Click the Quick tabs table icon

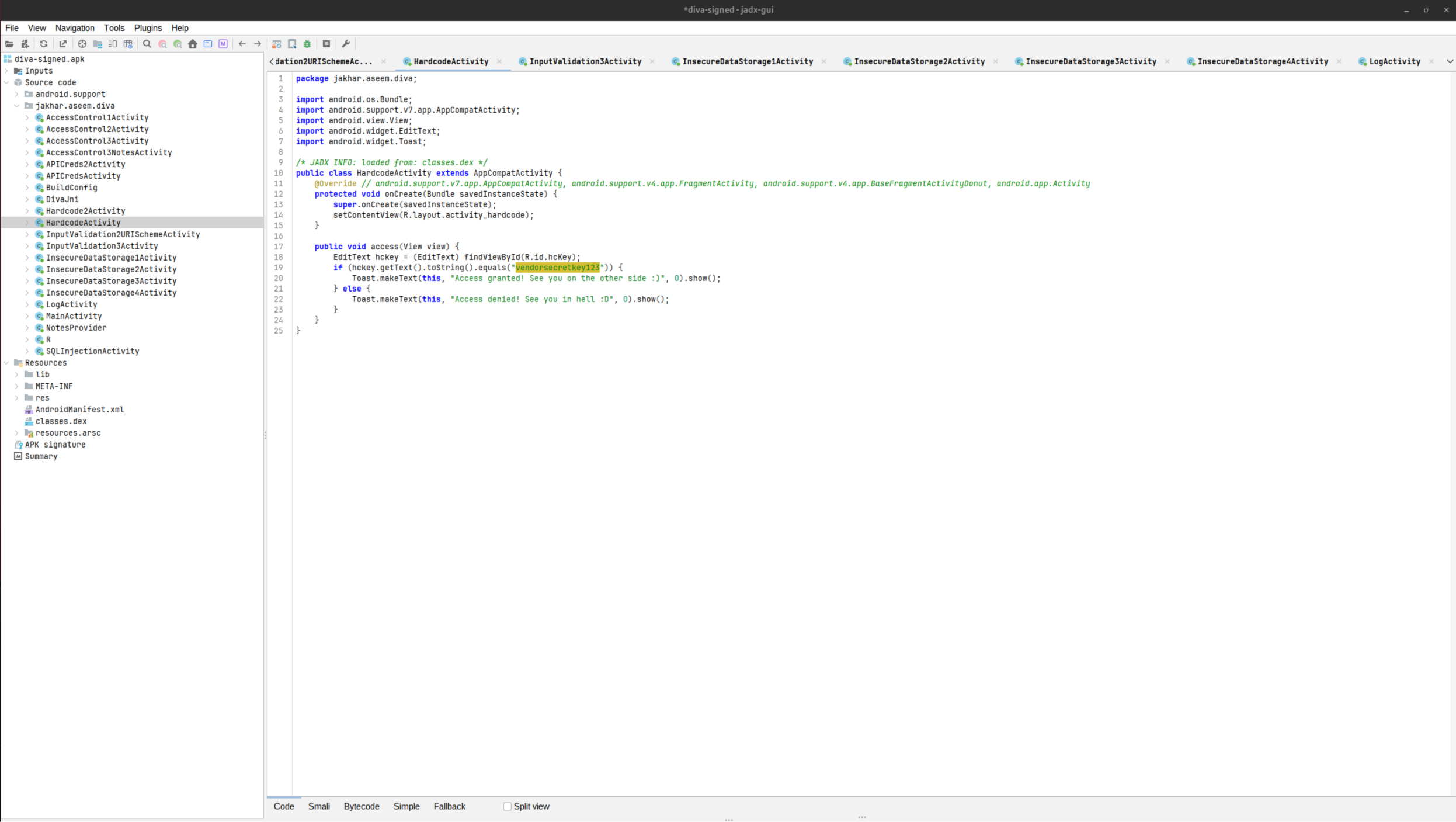128,44
